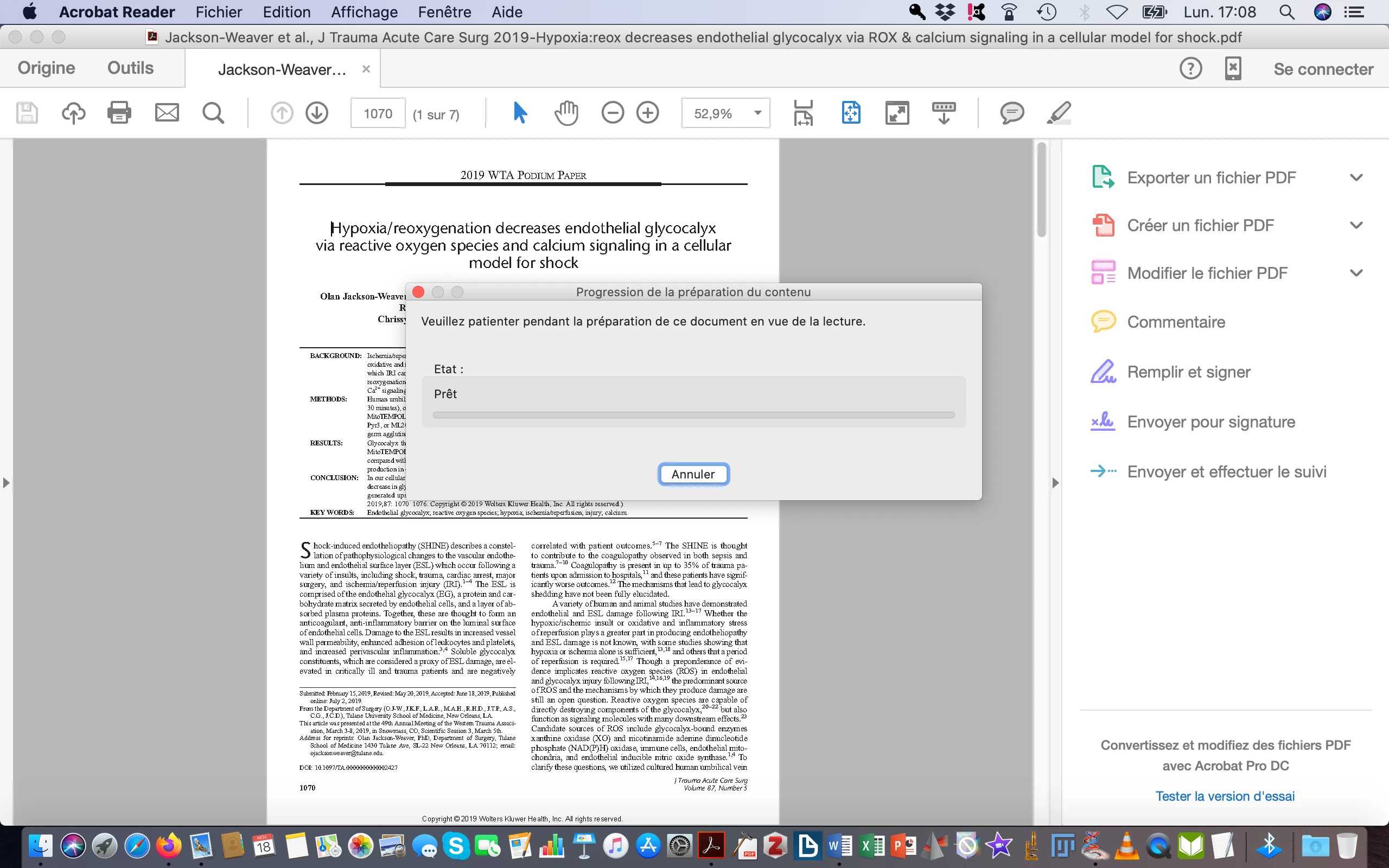Viewport: 1389px width, 868px height.
Task: Click the page number field 1070
Action: [x=378, y=114]
